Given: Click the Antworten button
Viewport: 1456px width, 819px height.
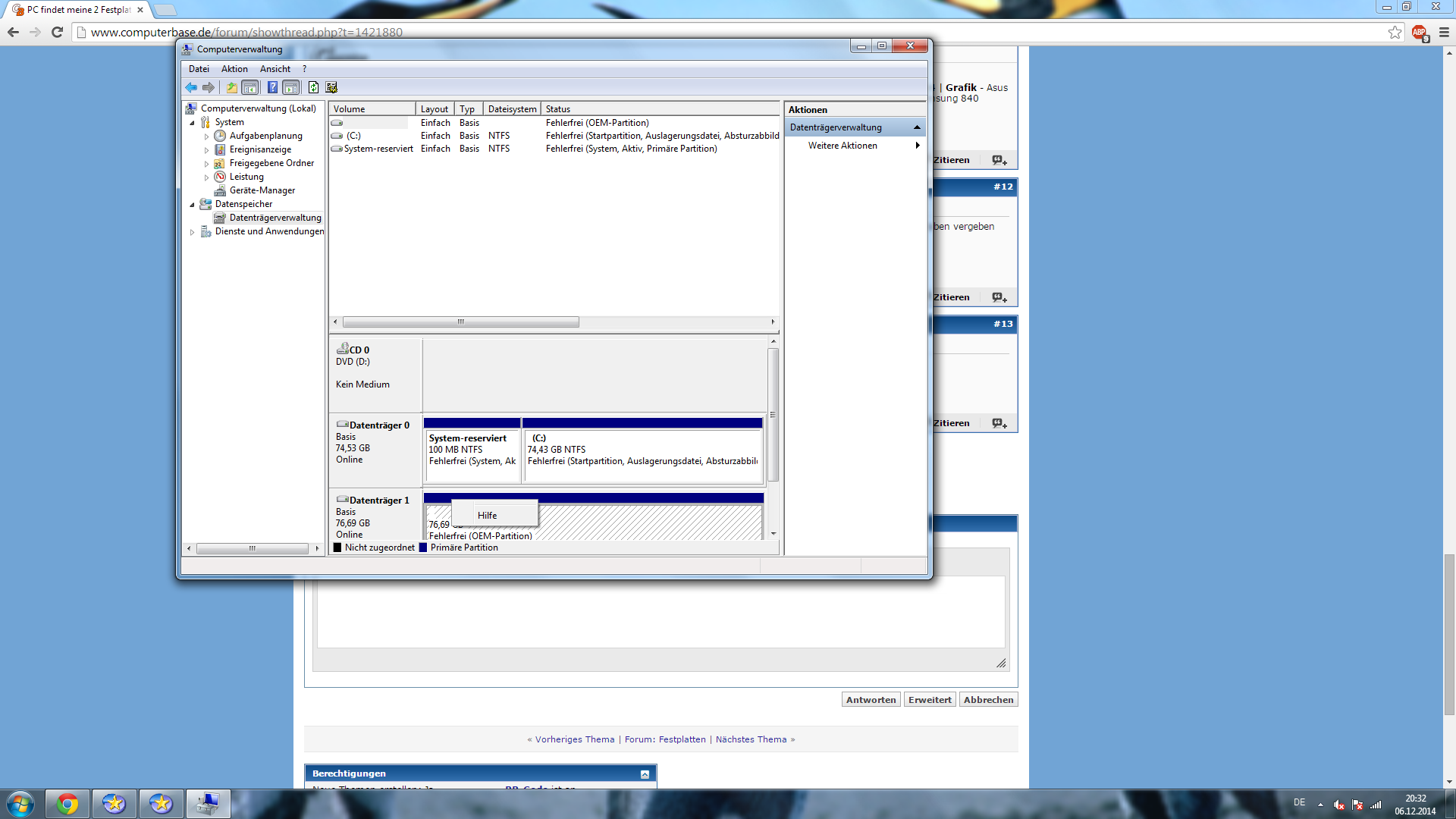Looking at the screenshot, I should (x=871, y=700).
